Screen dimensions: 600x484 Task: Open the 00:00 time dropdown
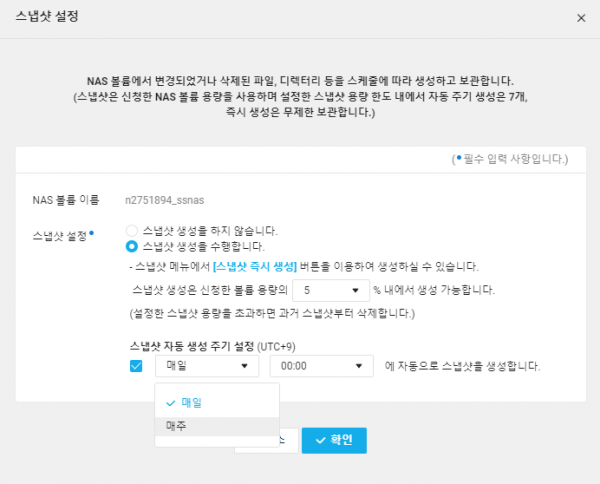(x=321, y=366)
